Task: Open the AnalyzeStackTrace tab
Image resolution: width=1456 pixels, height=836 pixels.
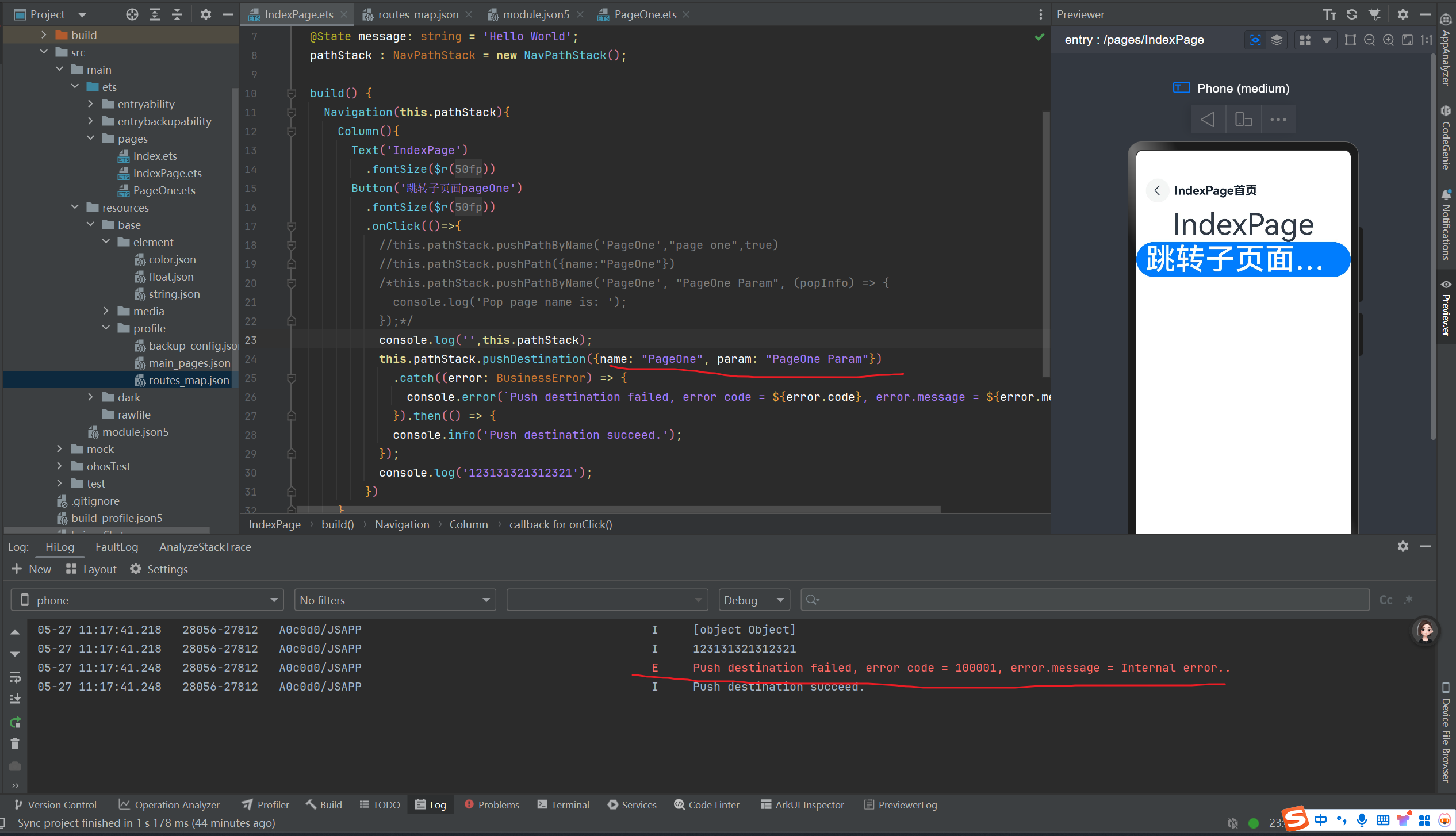Action: pyautogui.click(x=205, y=547)
